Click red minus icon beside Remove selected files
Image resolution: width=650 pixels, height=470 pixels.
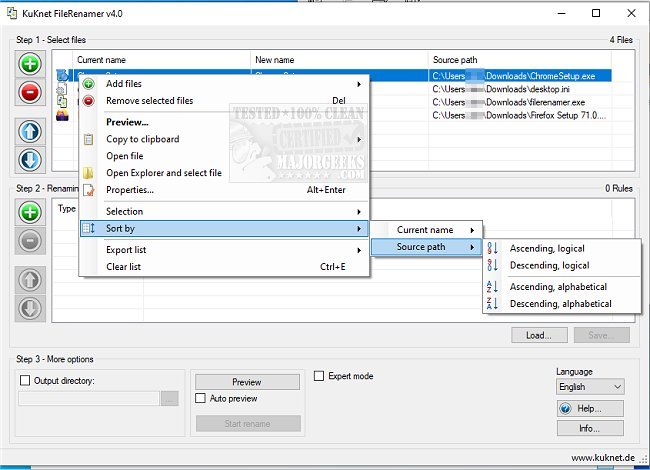point(88,101)
